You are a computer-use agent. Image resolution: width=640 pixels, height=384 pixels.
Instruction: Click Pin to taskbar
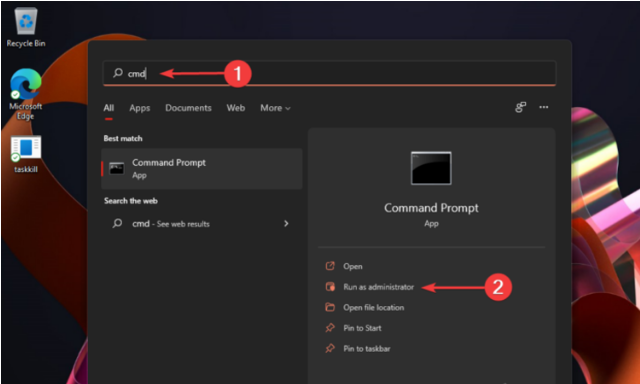(367, 349)
